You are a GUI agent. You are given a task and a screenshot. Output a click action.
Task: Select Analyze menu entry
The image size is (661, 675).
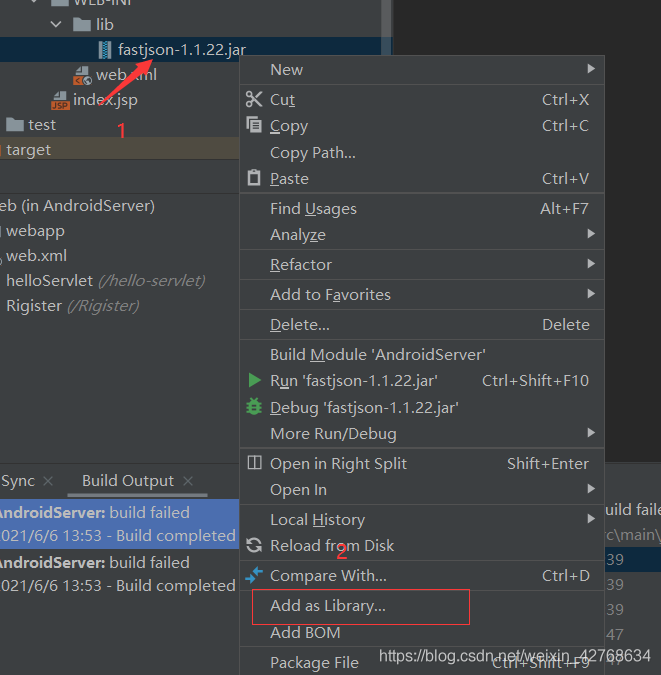(422, 235)
